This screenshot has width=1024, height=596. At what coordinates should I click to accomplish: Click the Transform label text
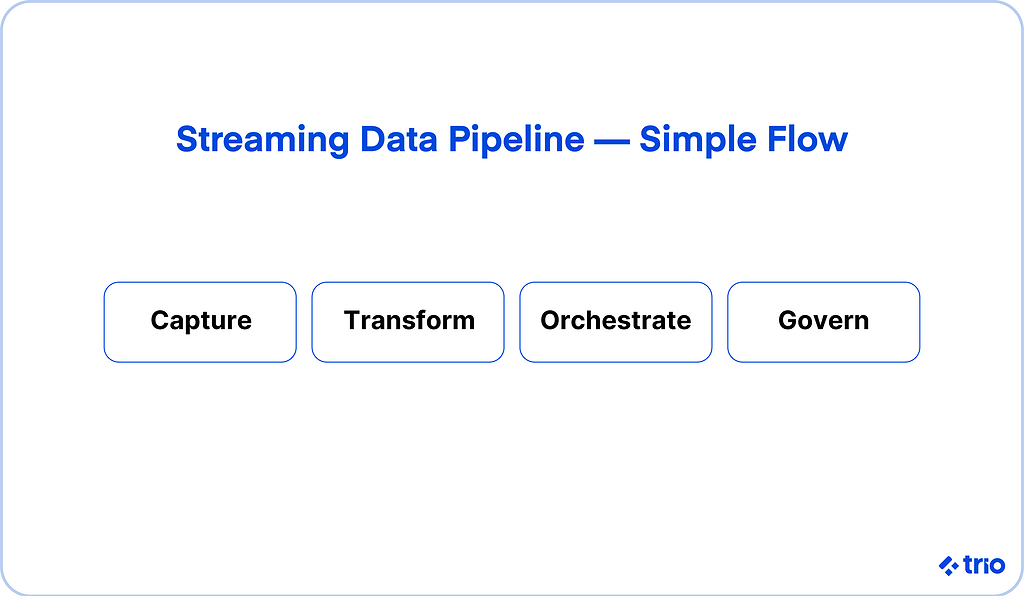pos(409,321)
